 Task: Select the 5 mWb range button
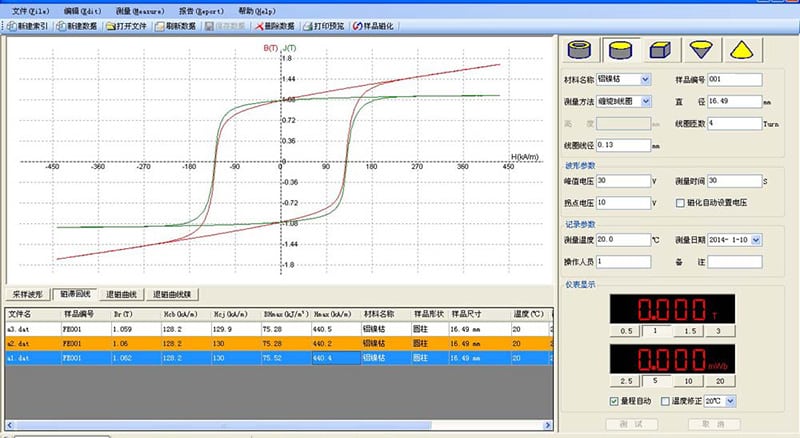pyautogui.click(x=656, y=381)
